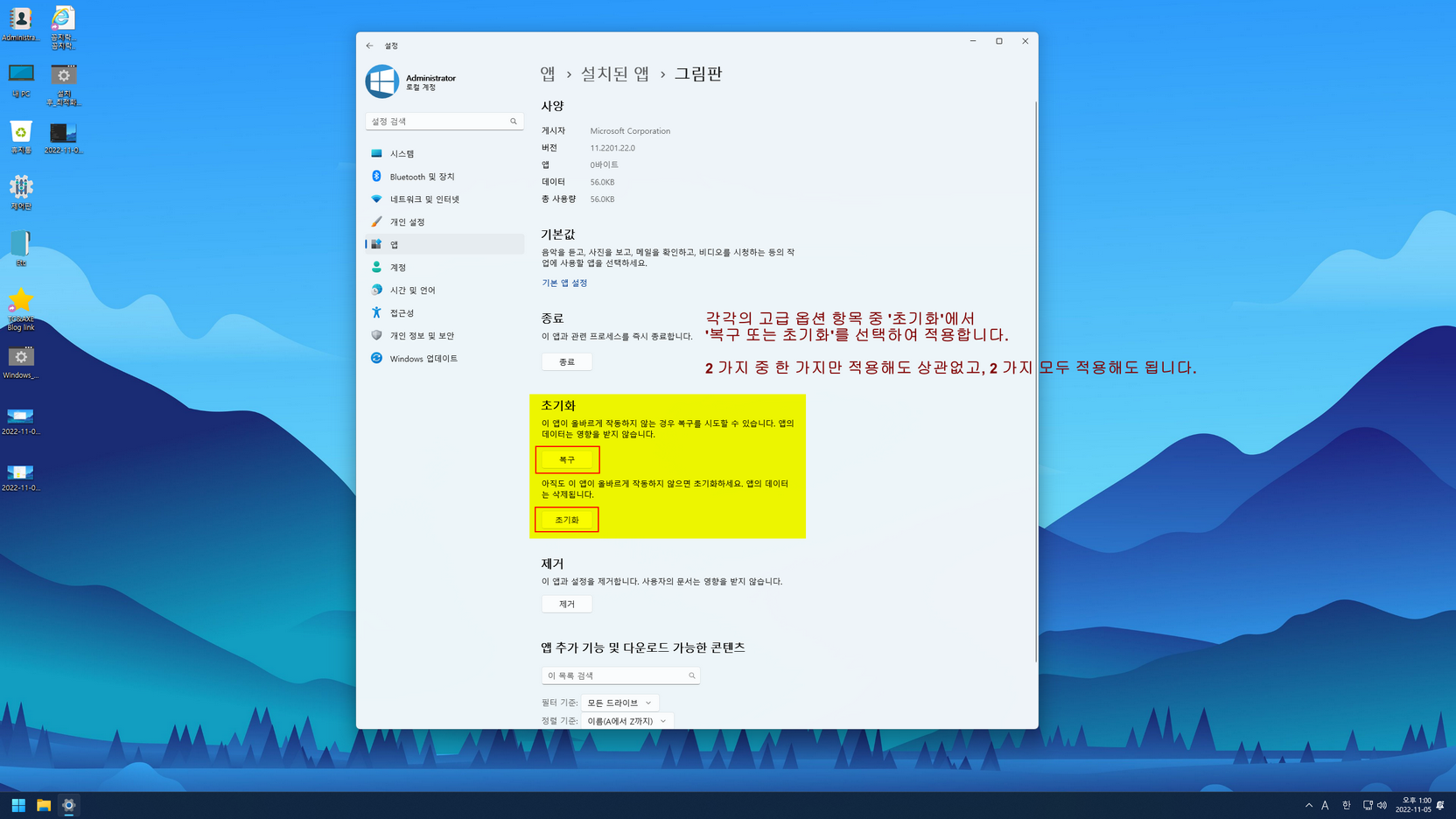Select the TC&AXE Blog link icon
This screenshot has width=1456, height=819.
[x=21, y=310]
